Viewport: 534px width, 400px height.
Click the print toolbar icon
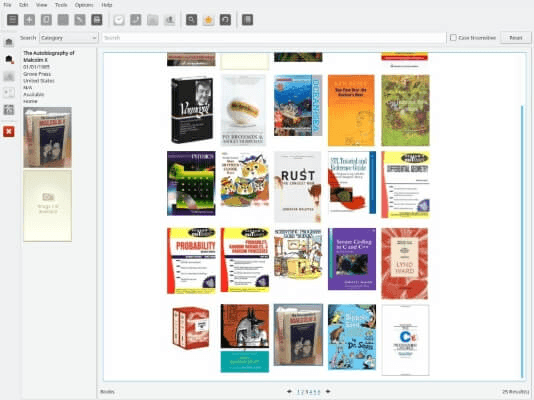tap(97, 20)
